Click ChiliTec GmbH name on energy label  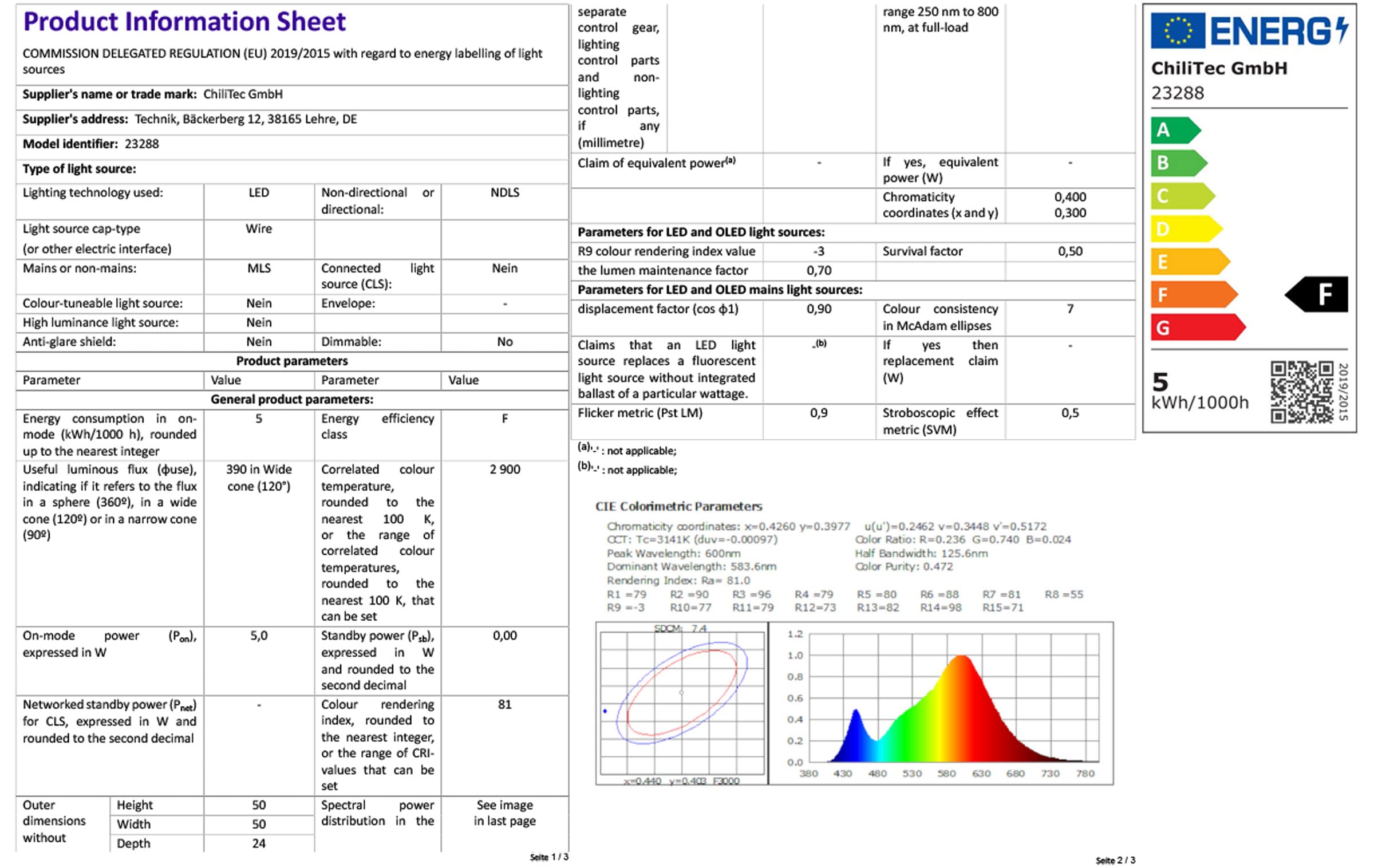(x=1219, y=68)
